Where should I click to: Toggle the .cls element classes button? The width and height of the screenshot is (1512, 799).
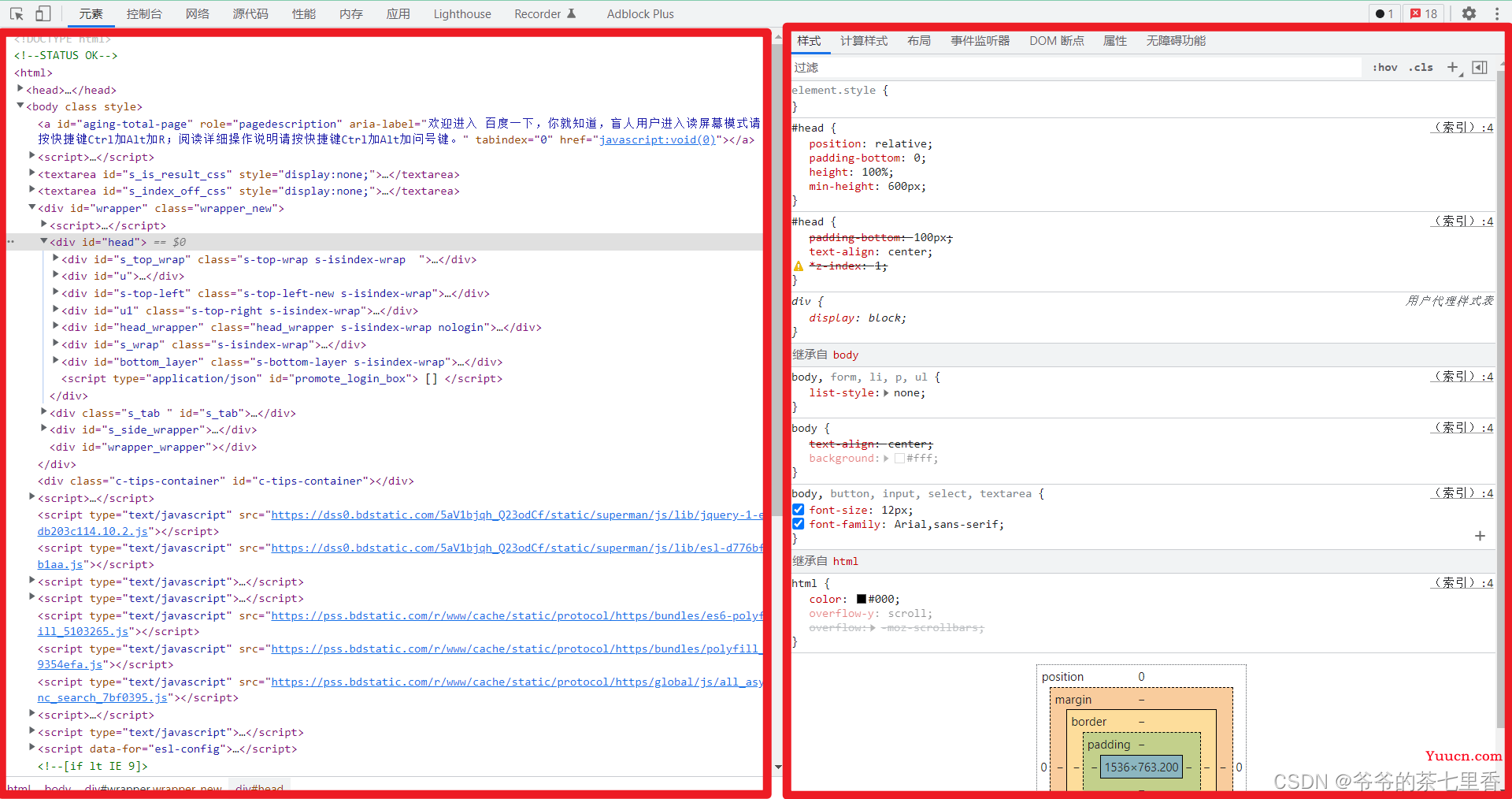tap(1421, 68)
